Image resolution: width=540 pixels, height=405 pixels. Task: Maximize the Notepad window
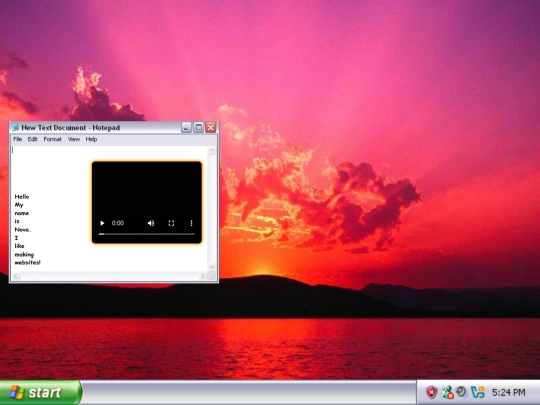tap(199, 127)
